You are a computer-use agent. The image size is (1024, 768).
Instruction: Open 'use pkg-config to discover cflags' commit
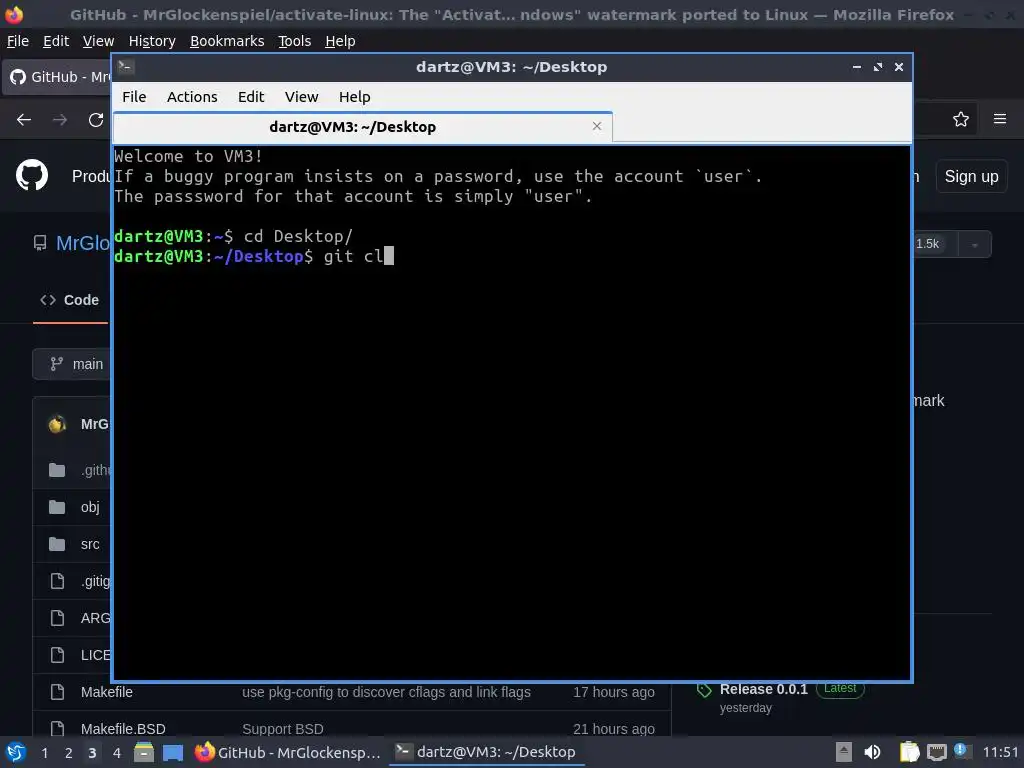tap(386, 692)
